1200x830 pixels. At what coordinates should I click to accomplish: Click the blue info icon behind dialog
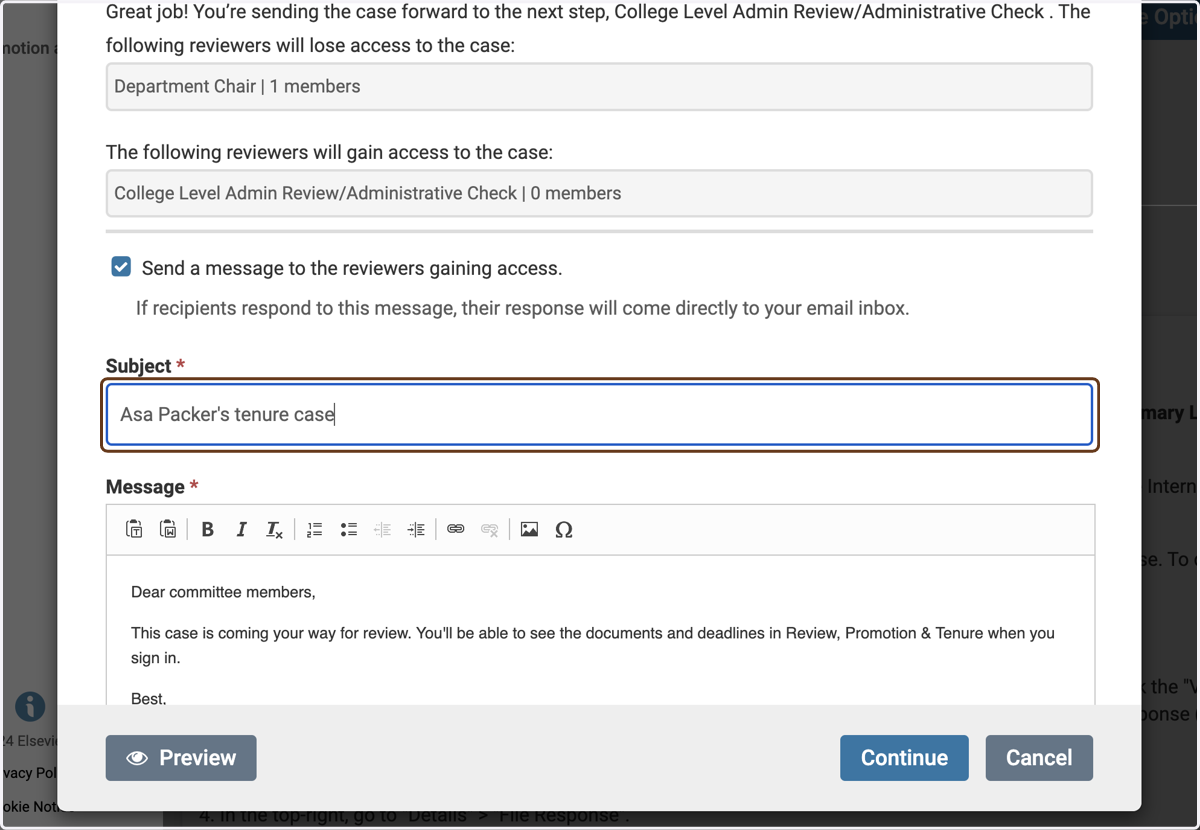click(x=30, y=706)
